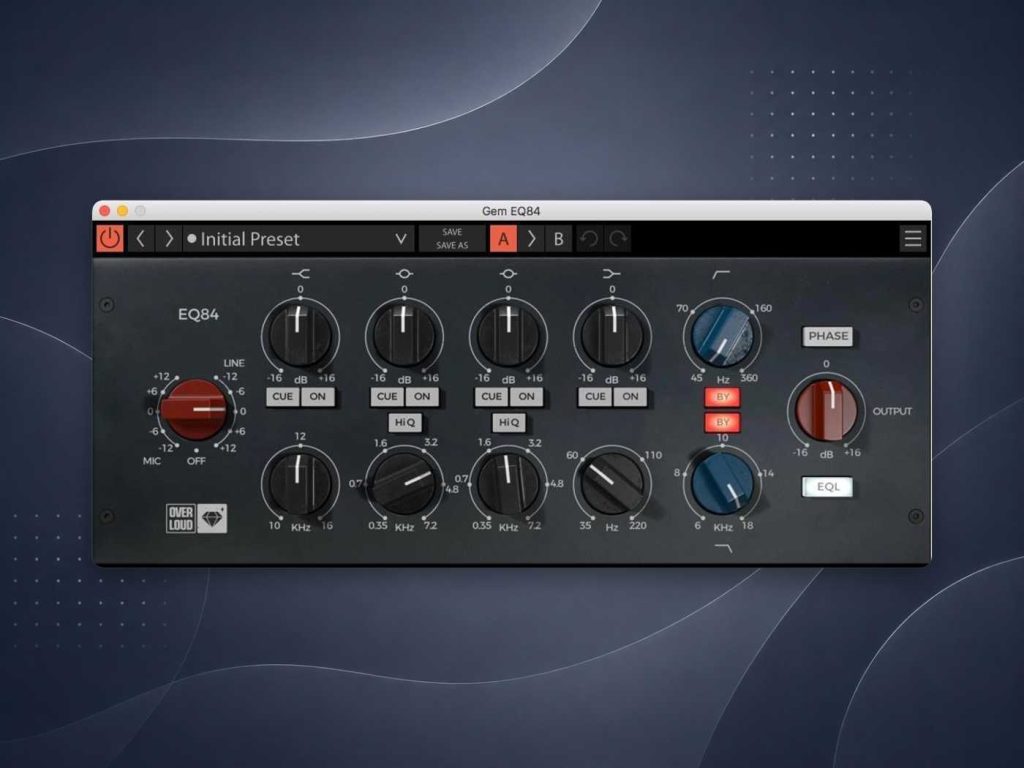
Task: Toggle the lower BY bypass for low-pass
Action: coord(722,423)
